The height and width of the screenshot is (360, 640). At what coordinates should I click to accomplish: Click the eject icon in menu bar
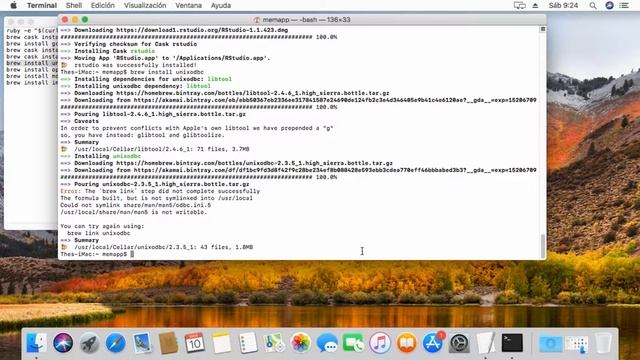click(535, 5)
